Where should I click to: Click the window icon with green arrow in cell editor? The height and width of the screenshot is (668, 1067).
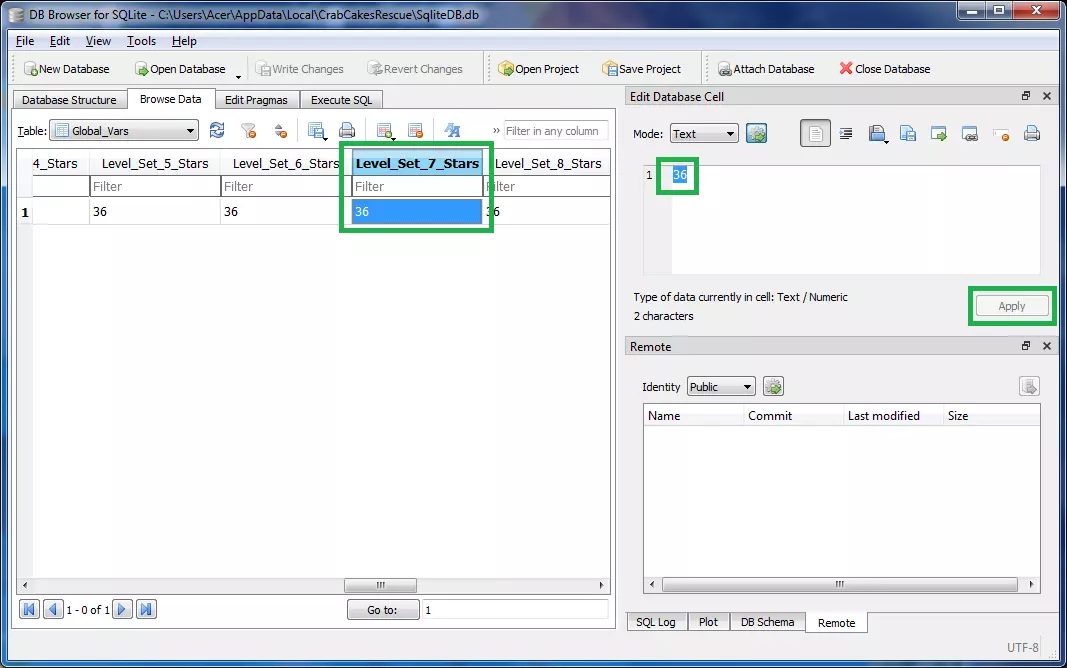click(939, 133)
